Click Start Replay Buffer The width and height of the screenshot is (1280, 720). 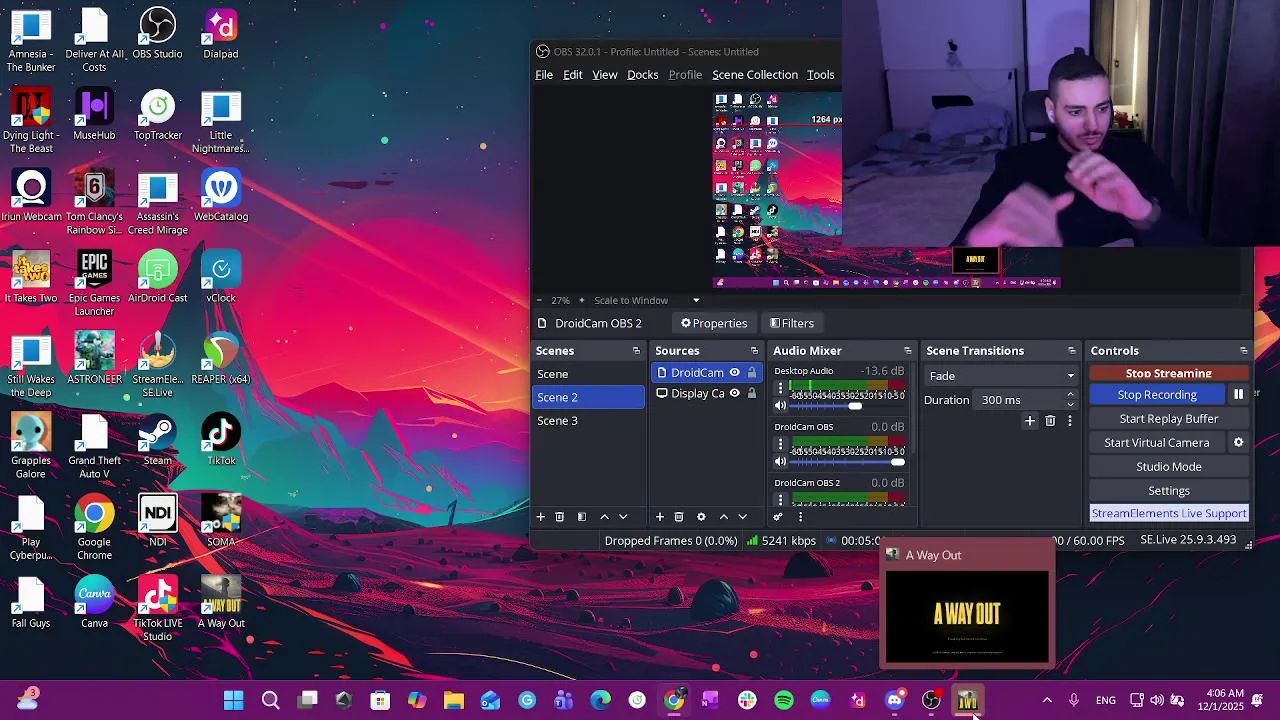(1169, 419)
